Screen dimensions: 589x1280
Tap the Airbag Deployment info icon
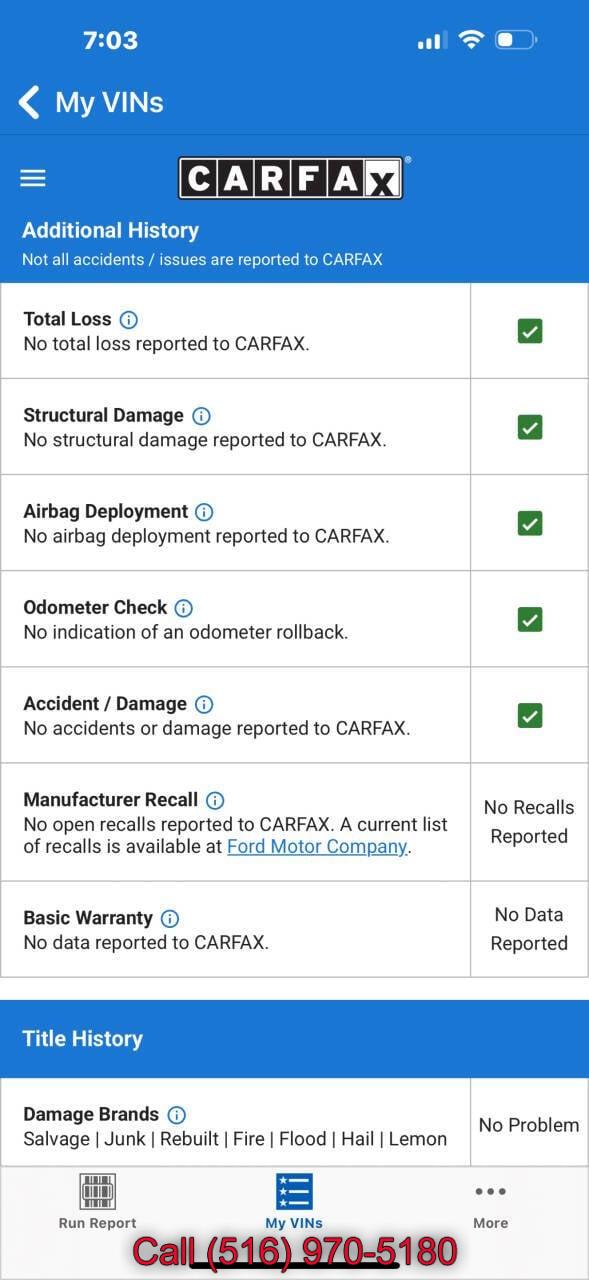(x=204, y=512)
